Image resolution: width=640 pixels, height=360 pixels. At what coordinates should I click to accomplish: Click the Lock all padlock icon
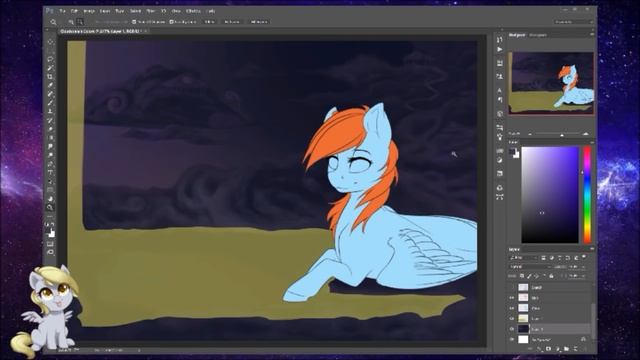pyautogui.click(x=551, y=276)
